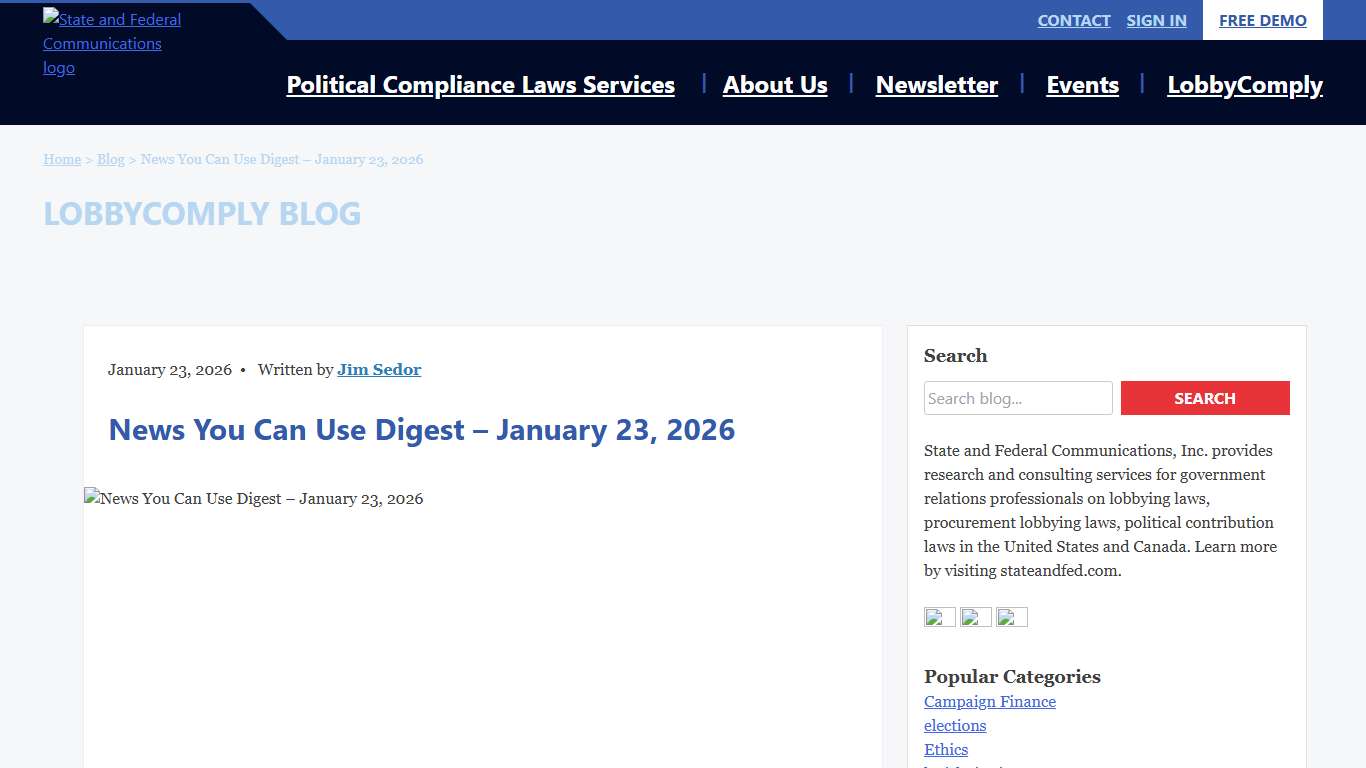1366x768 pixels.
Task: View the Events page
Action: pyautogui.click(x=1082, y=85)
